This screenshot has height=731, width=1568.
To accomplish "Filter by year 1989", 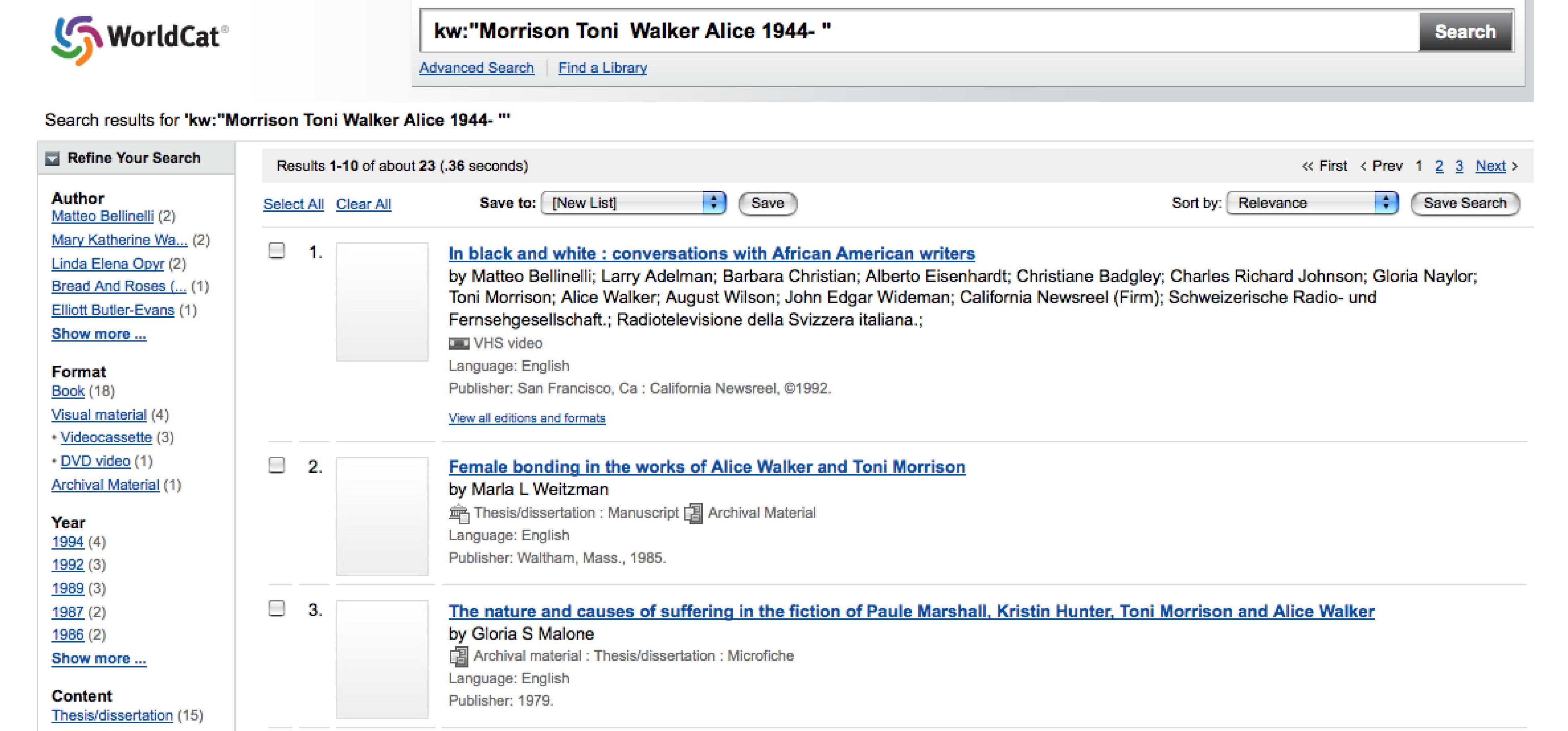I will tap(68, 589).
